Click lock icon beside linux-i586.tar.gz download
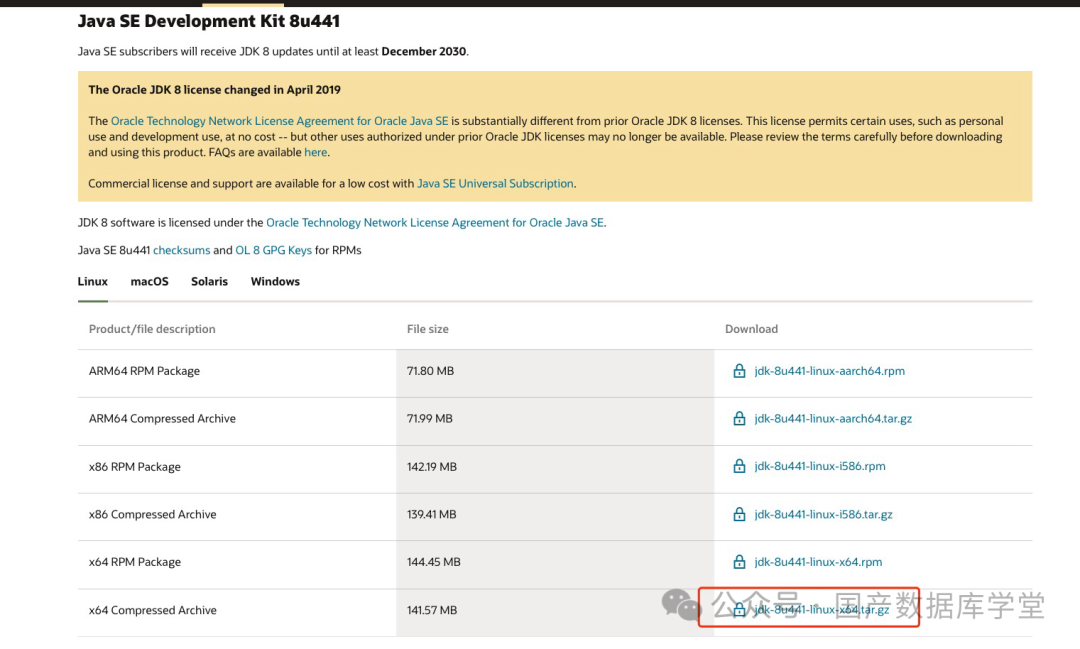The width and height of the screenshot is (1080, 649). tap(739, 514)
